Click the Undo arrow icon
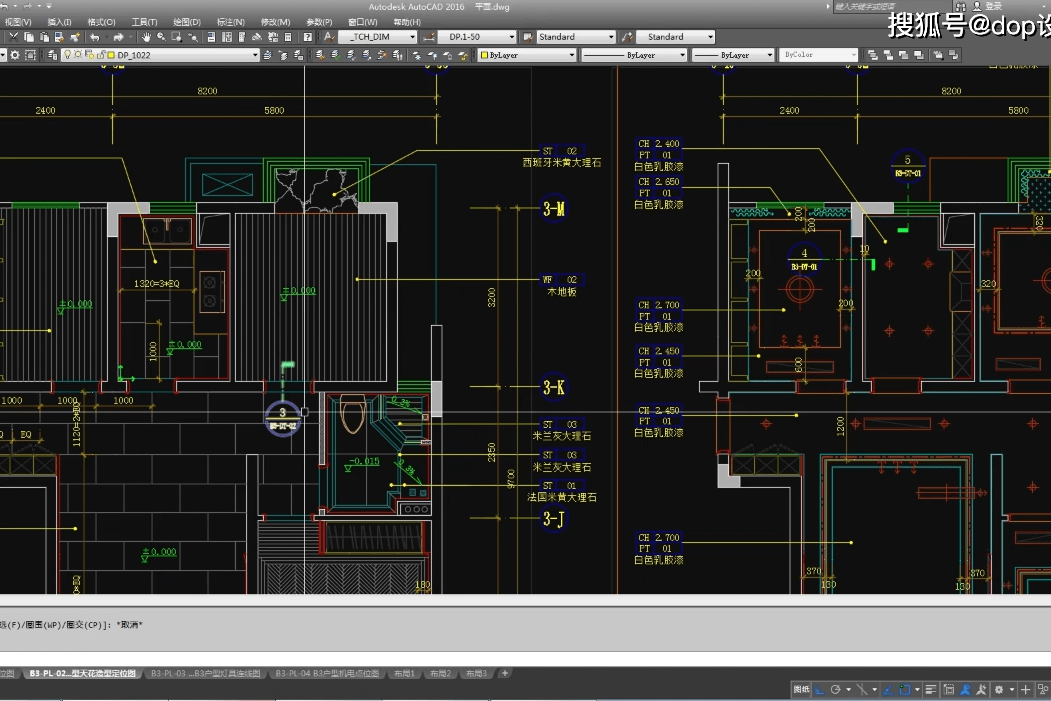This screenshot has width=1051, height=701. click(95, 38)
